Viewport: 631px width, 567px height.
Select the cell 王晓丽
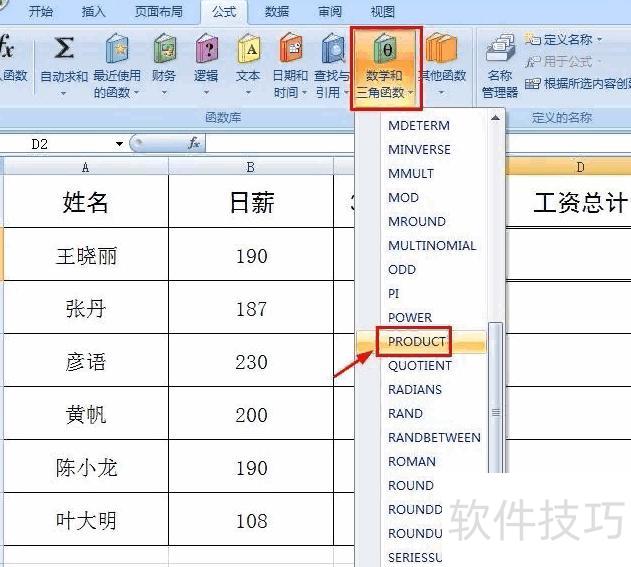(86, 255)
